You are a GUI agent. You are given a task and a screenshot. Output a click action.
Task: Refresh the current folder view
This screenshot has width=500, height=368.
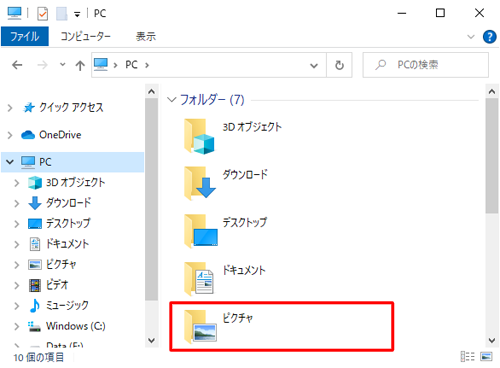(x=339, y=65)
